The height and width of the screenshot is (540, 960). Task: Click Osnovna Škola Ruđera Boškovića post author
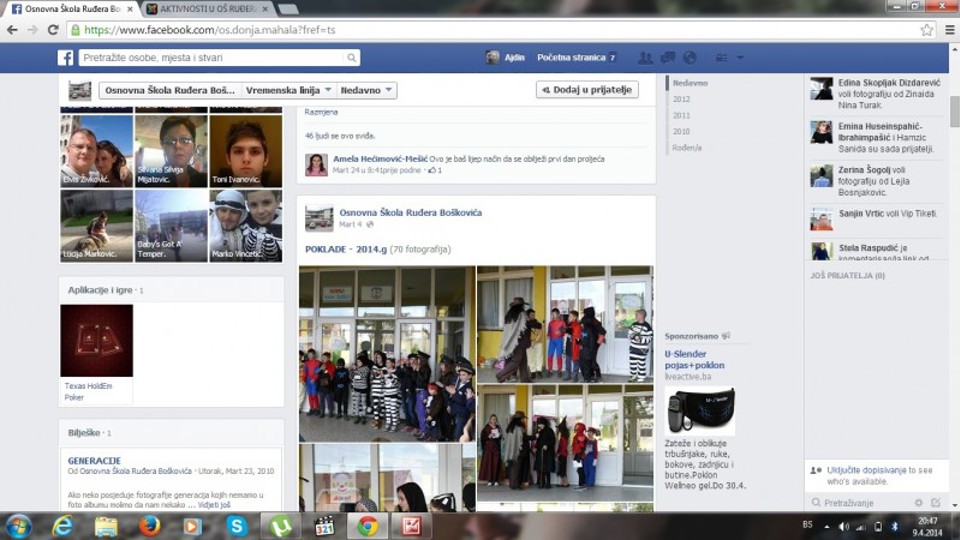pos(410,212)
